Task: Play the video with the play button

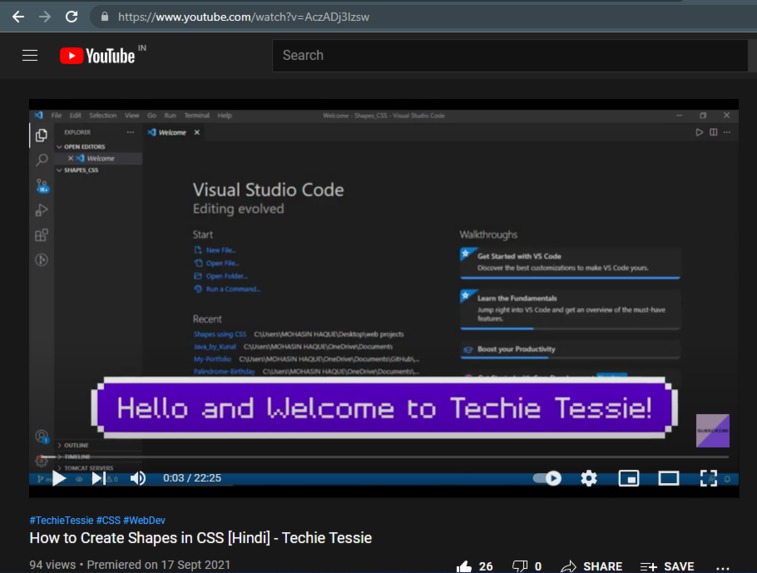Action: (59, 478)
